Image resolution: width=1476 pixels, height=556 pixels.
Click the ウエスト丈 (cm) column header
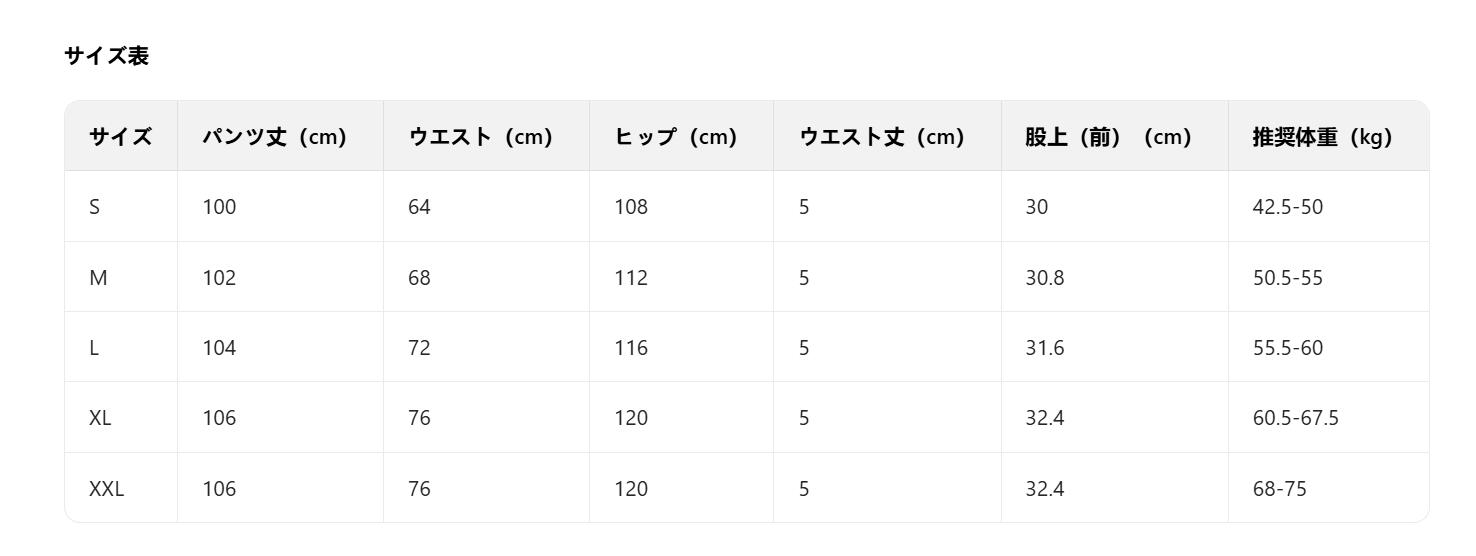point(881,137)
